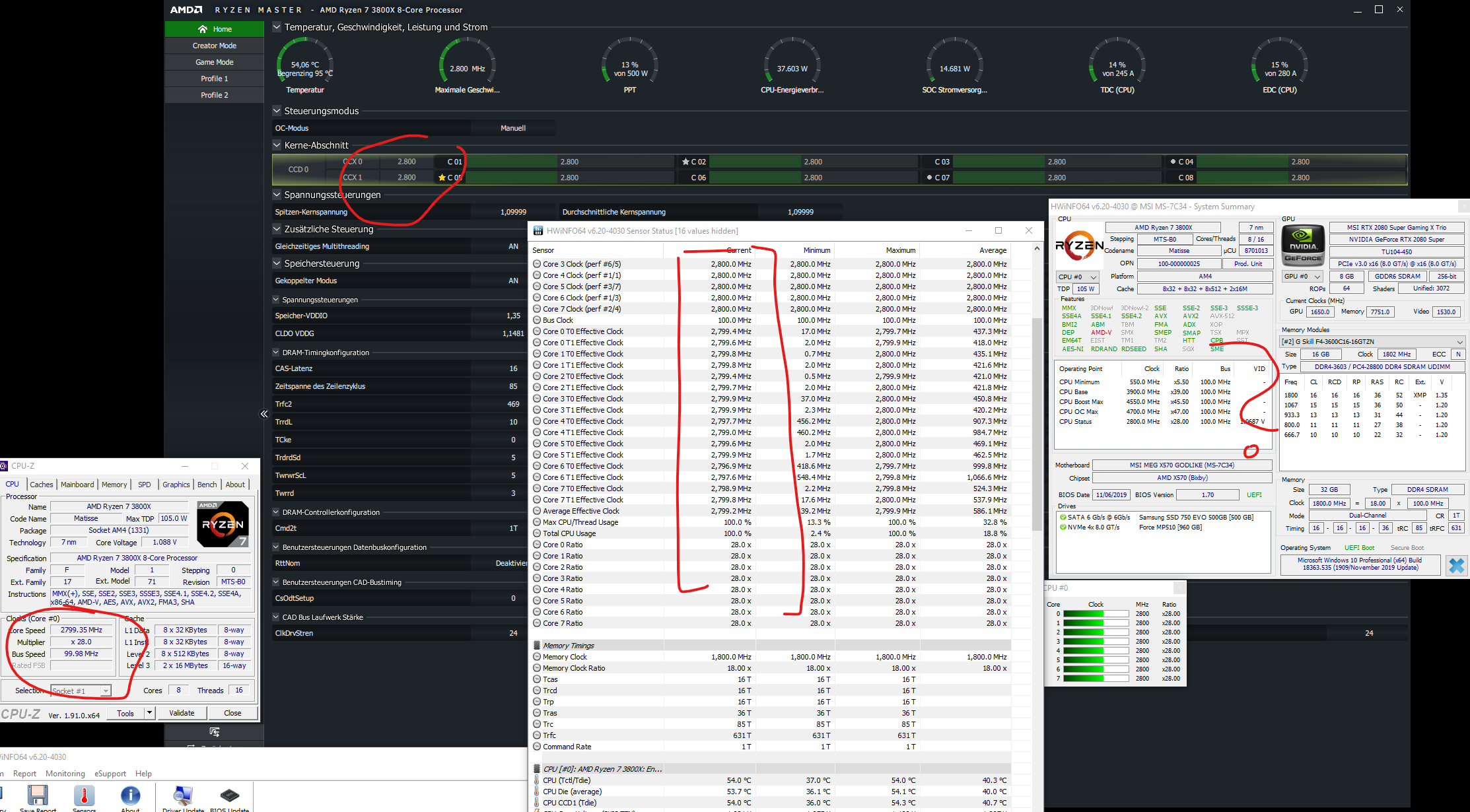Open the CPU #0 selector dropdown

(1077, 277)
